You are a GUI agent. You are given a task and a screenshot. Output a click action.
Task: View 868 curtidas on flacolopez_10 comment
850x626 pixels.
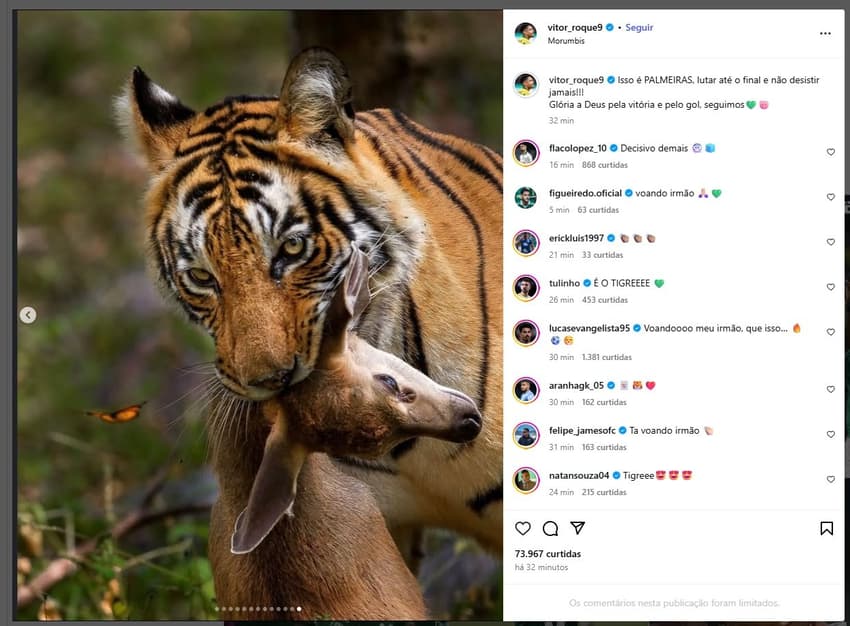click(603, 165)
